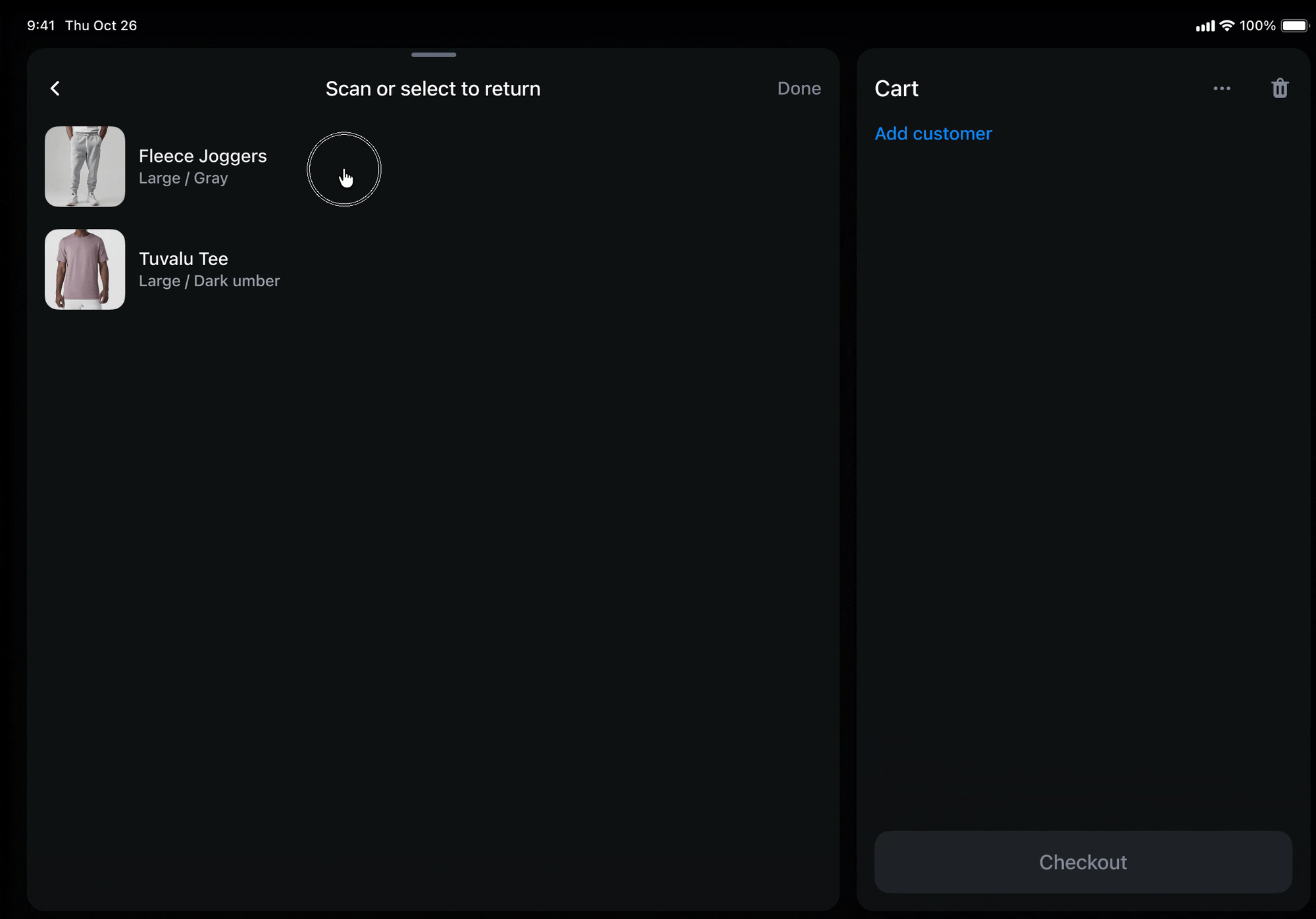Select the Tuvalu Tee thumbnail image
Screen dimensions: 1316x919
[x=85, y=269]
